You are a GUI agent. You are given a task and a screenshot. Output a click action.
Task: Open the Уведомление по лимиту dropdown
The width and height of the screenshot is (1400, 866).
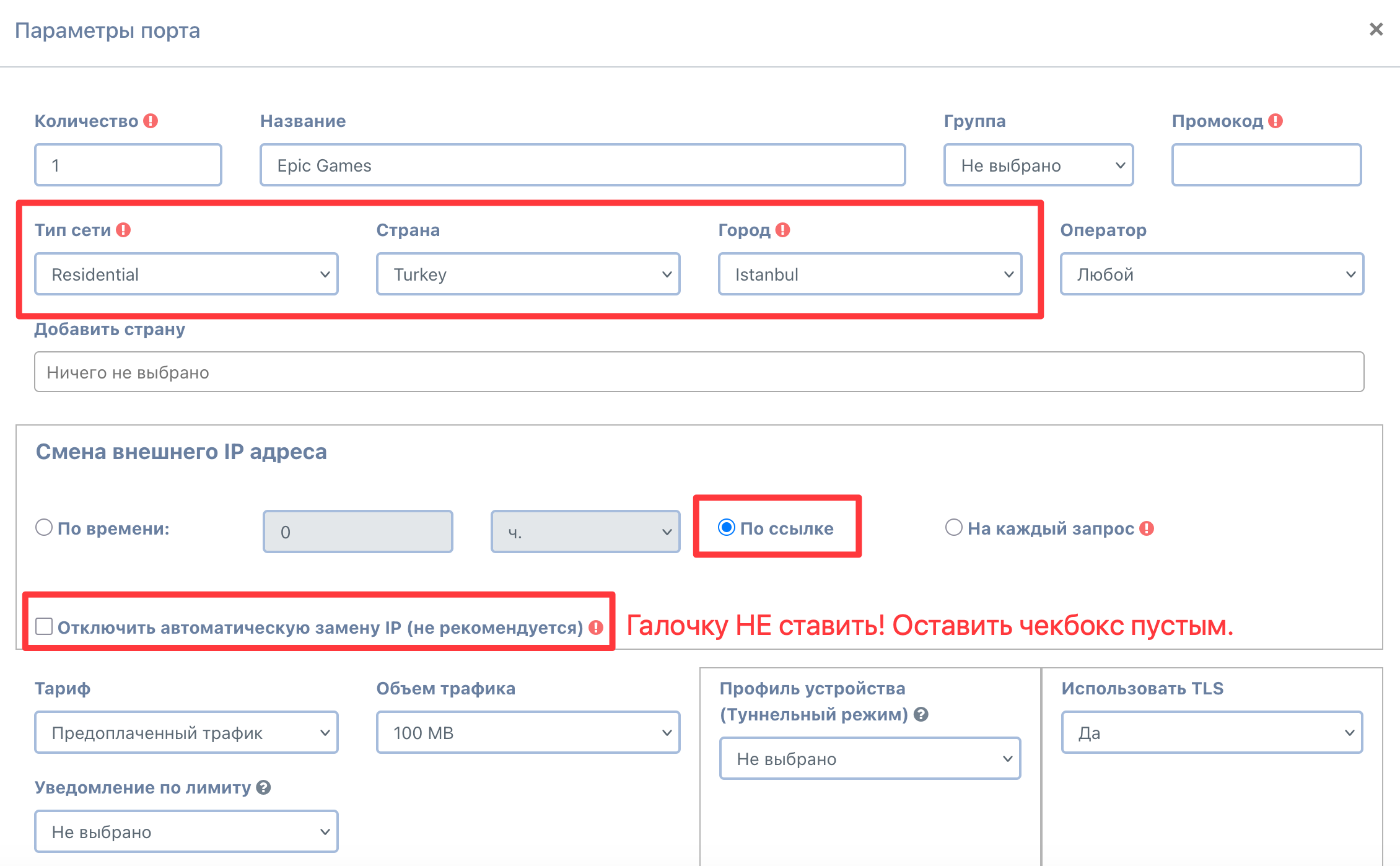point(186,831)
